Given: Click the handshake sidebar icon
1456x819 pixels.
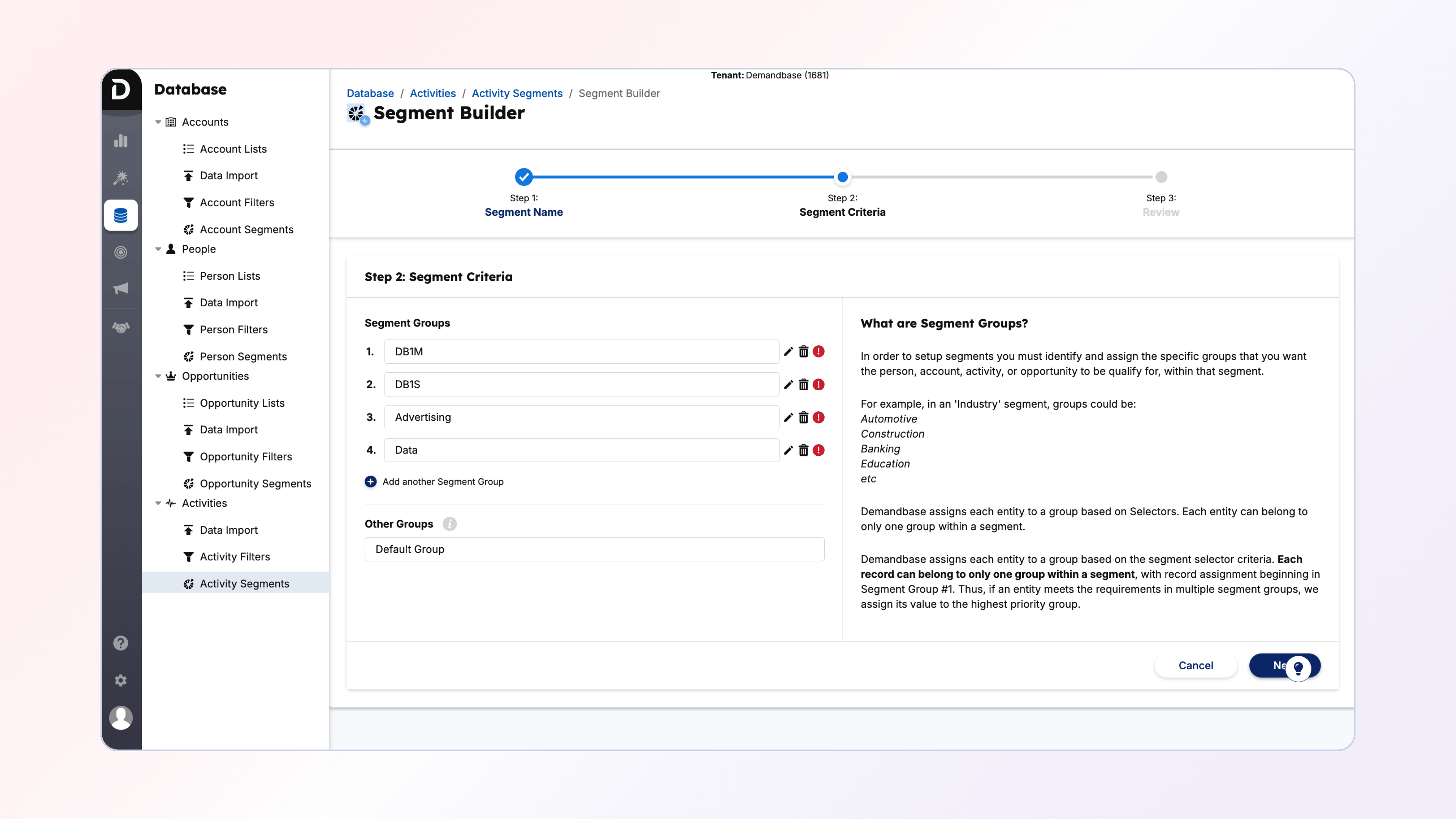Looking at the screenshot, I should tap(121, 327).
